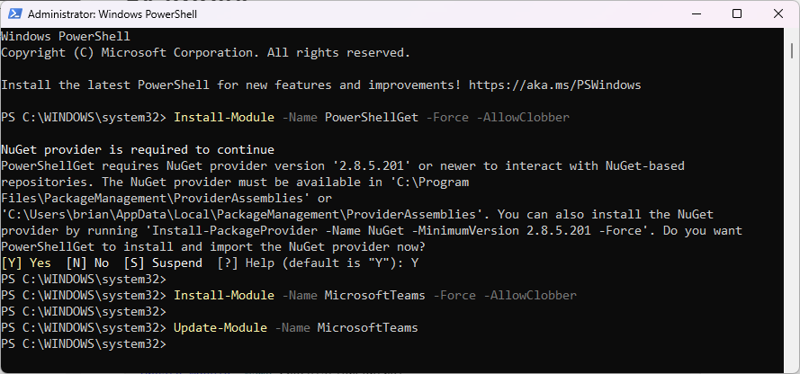Click the Copyright Microsoft Corporation line
Image resolution: width=800 pixels, height=374 pixels.
206,53
